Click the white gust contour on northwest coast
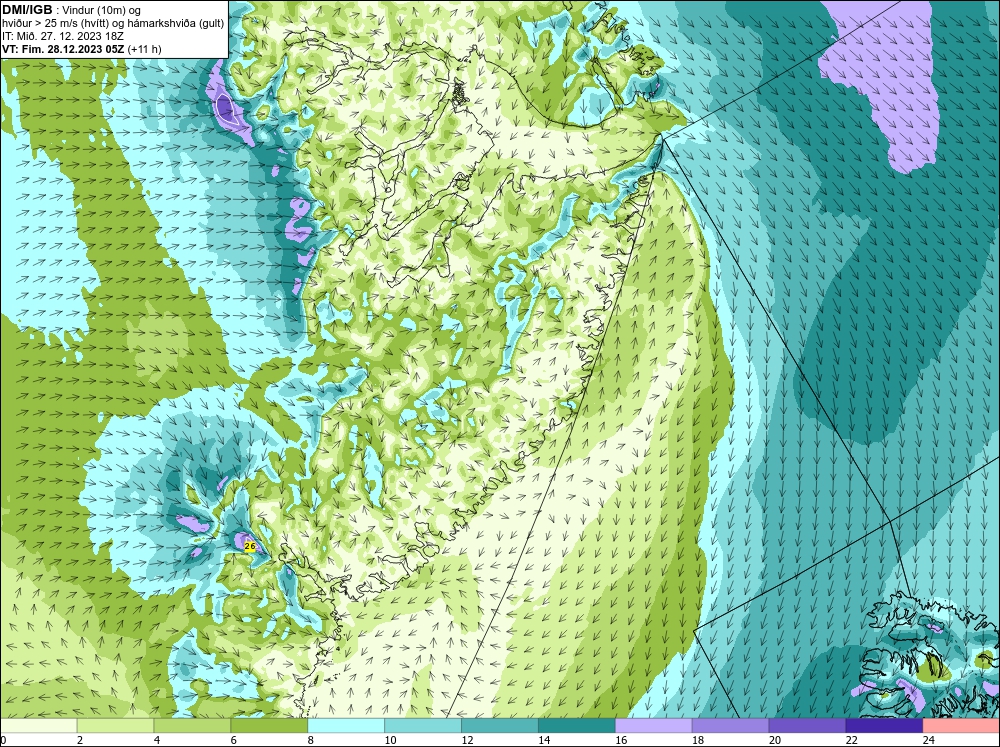1000x747 pixels. pos(226,108)
